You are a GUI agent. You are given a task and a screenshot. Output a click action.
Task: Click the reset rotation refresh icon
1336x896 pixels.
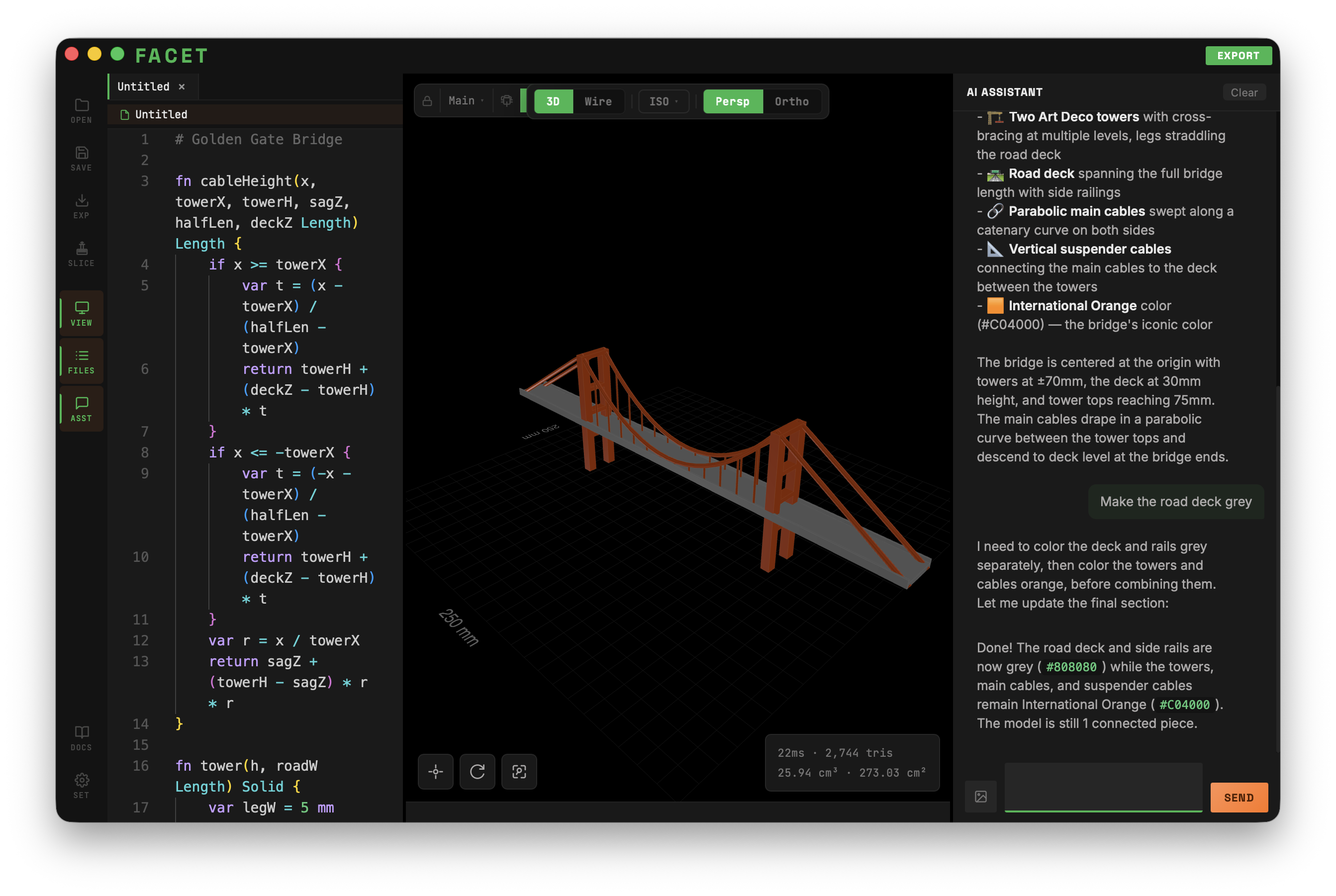[x=477, y=772]
